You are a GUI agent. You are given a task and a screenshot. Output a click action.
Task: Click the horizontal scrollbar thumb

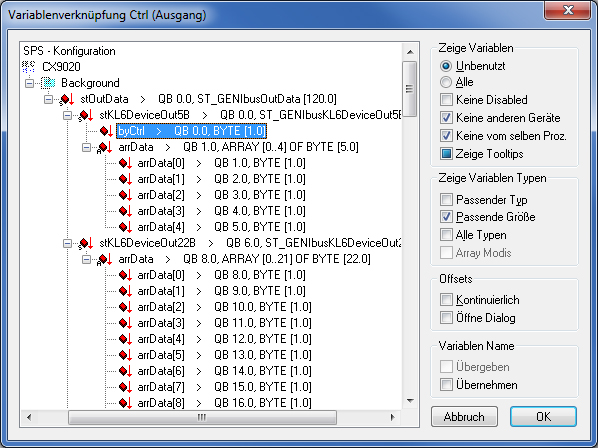[202, 417]
